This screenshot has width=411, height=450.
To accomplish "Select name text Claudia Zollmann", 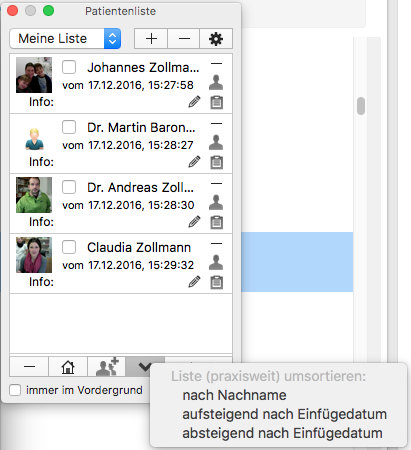I will 139,247.
